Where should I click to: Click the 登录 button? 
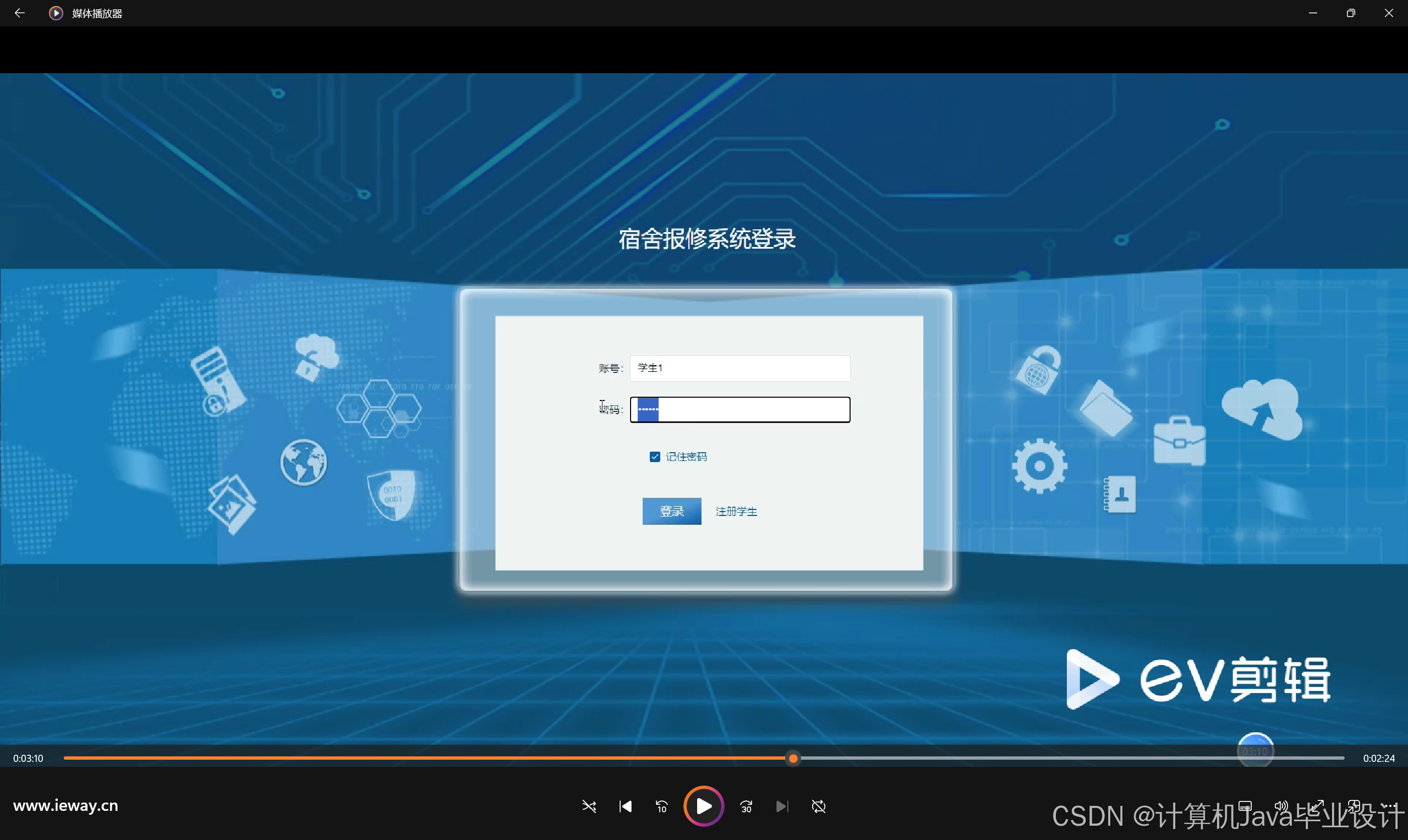tap(671, 510)
